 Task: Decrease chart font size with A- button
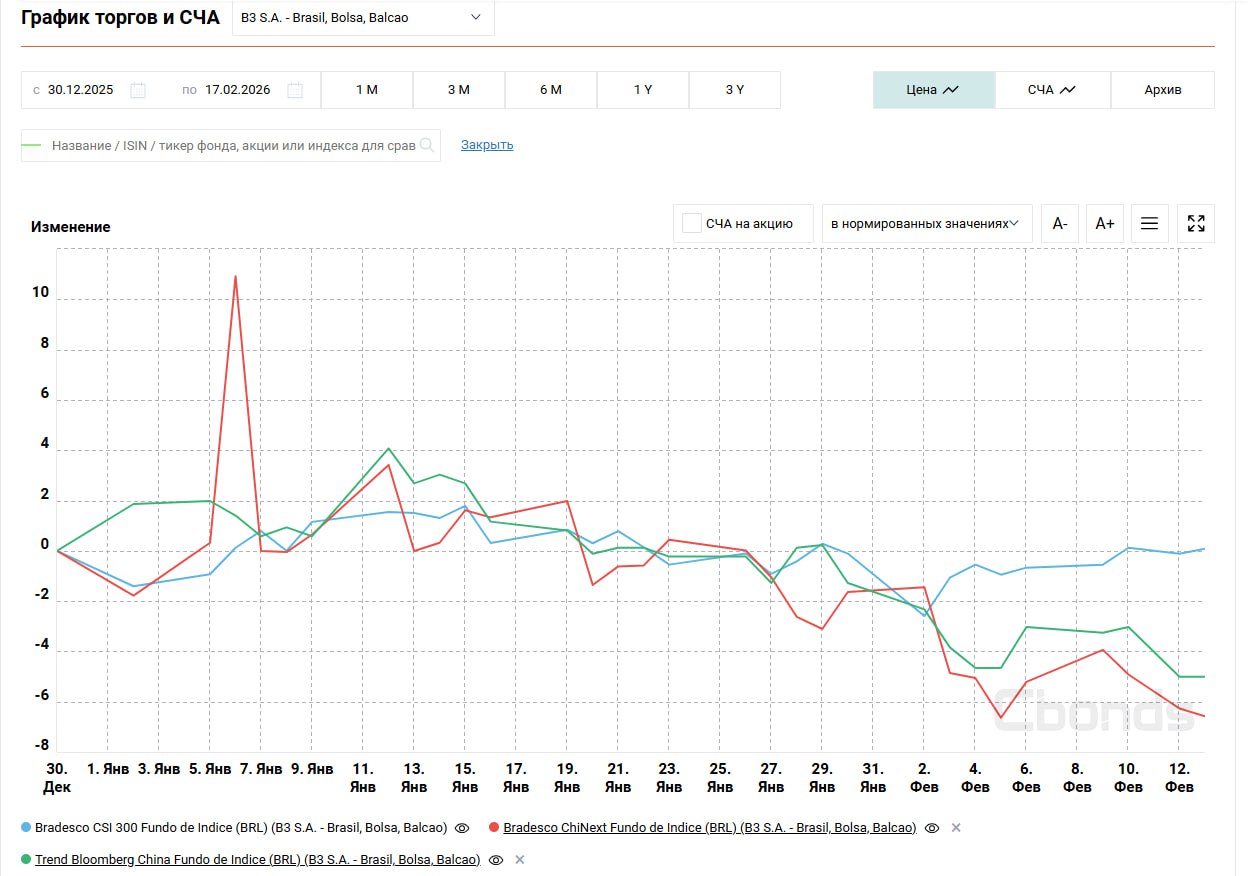(1060, 223)
